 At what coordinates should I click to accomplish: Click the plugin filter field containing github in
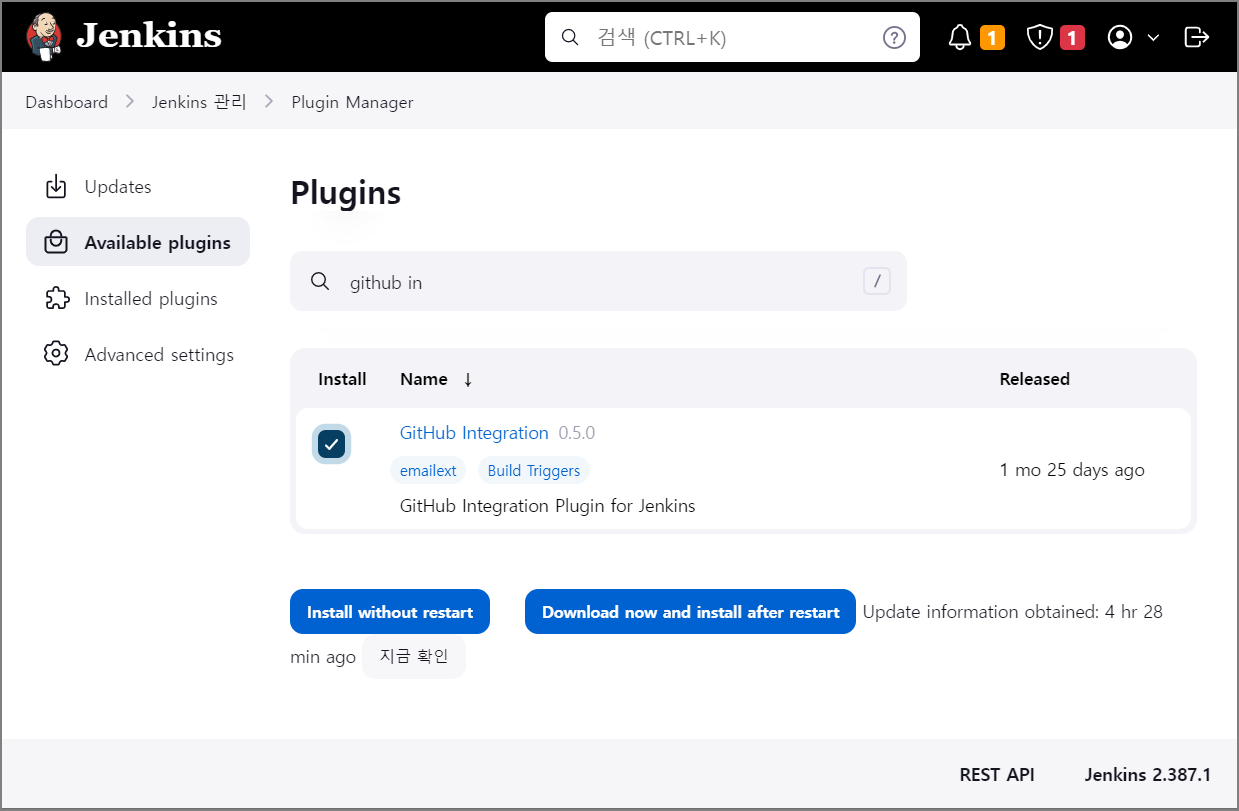tap(598, 281)
